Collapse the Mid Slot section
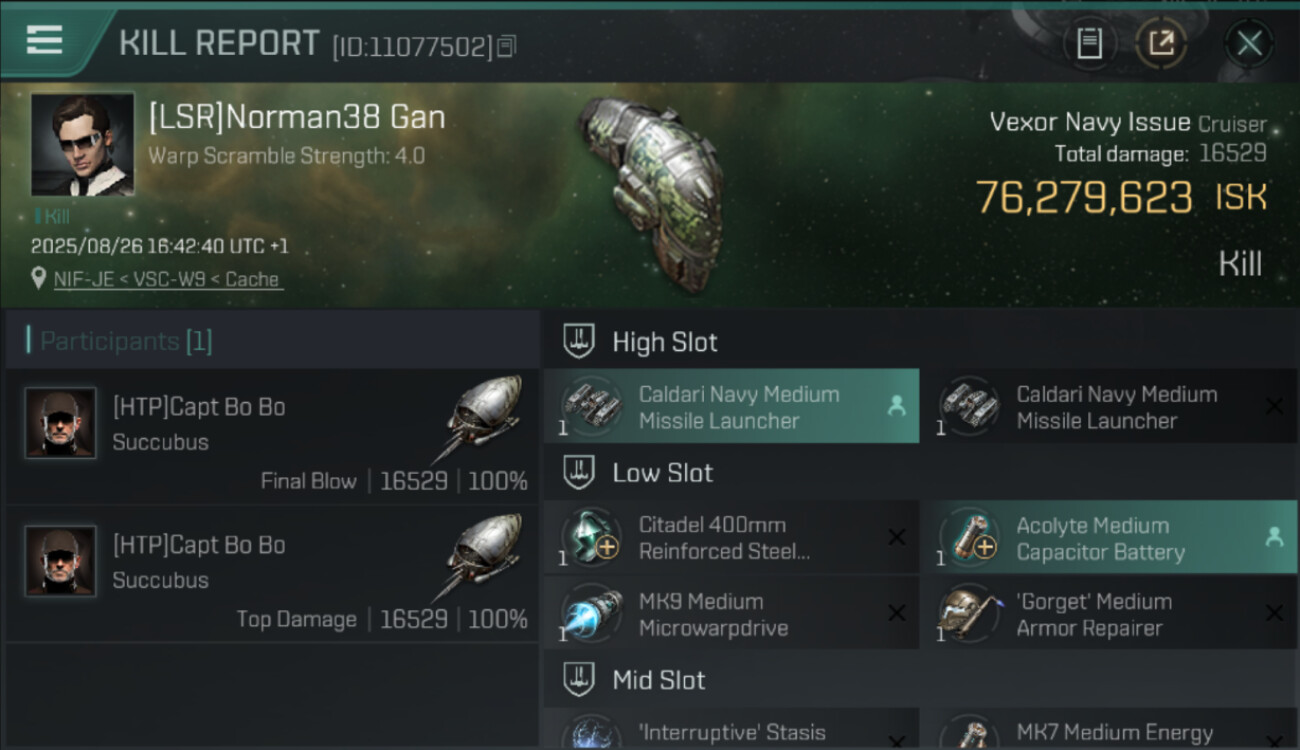Viewport: 1300px width, 750px height. click(579, 681)
